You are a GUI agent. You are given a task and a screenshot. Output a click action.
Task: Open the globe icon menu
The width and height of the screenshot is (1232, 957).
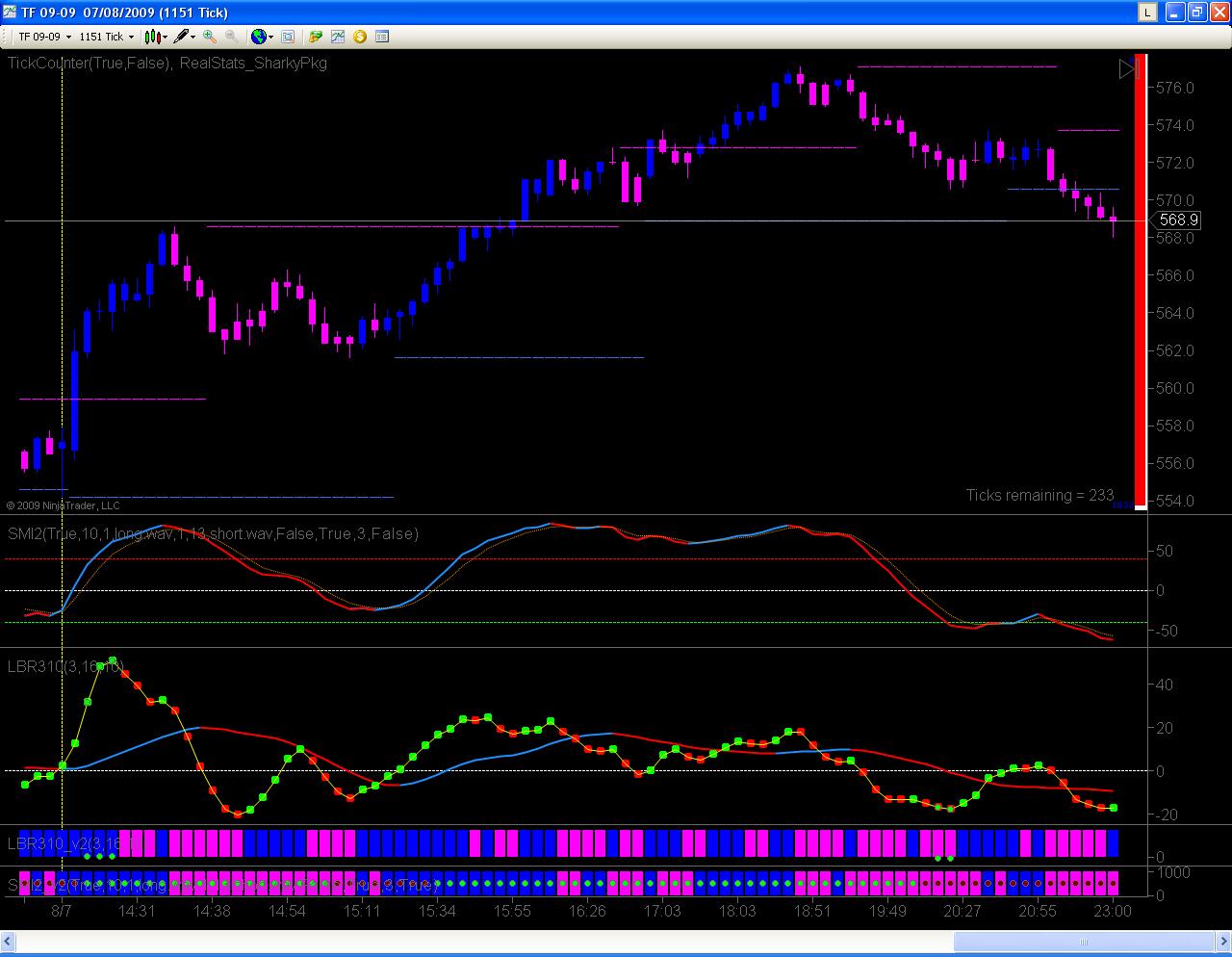tap(262, 37)
